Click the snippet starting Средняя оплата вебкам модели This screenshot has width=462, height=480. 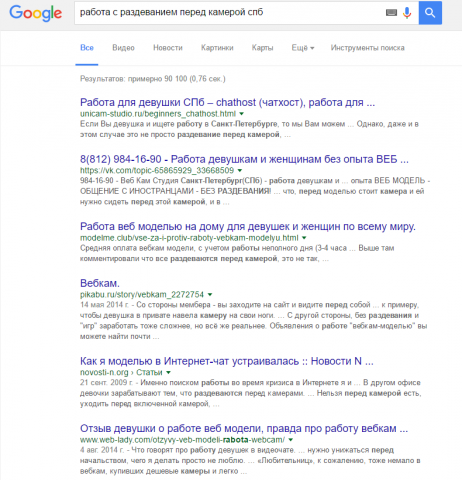(237, 253)
